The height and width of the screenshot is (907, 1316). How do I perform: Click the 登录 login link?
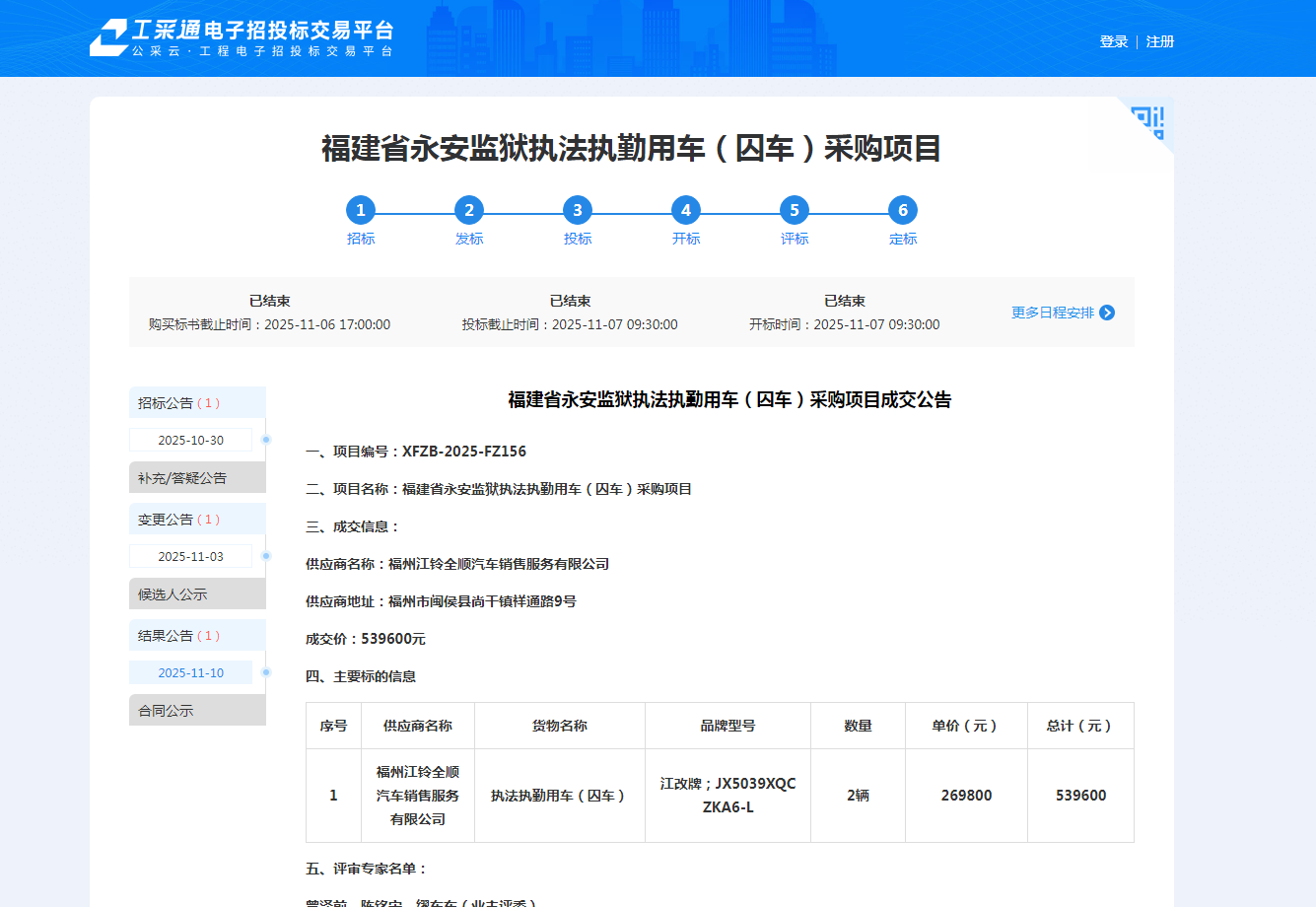point(1114,41)
